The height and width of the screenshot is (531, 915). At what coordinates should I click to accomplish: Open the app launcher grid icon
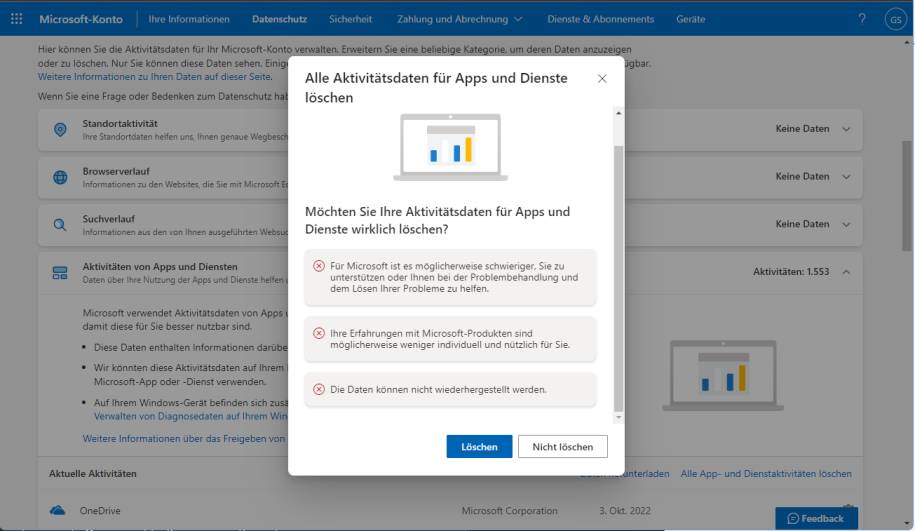16,19
